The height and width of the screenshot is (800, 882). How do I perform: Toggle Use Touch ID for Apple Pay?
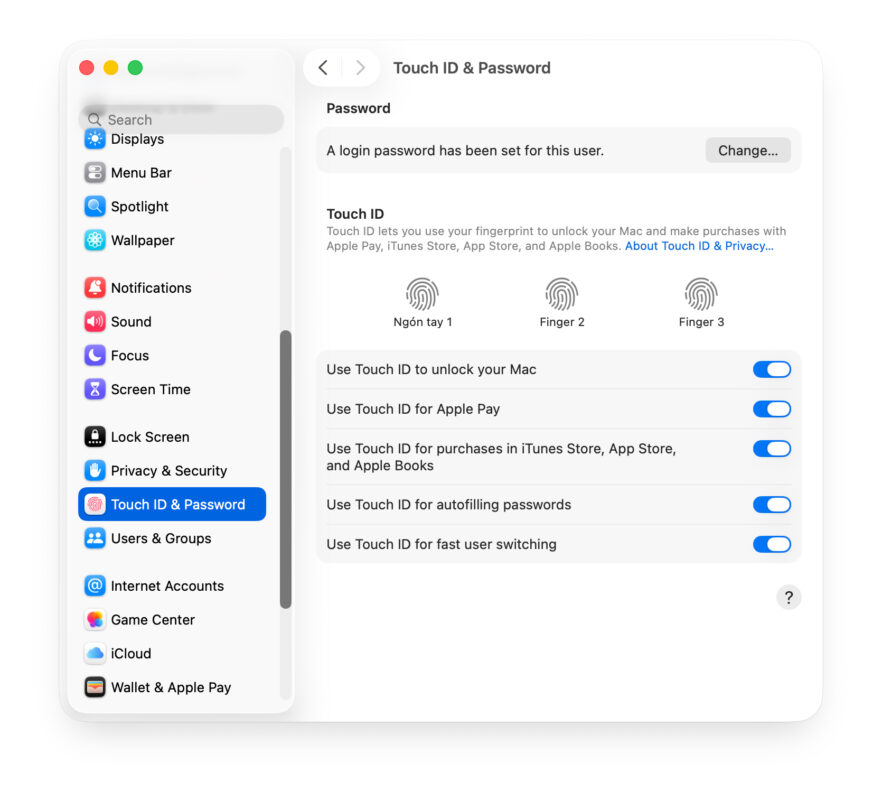tap(771, 409)
